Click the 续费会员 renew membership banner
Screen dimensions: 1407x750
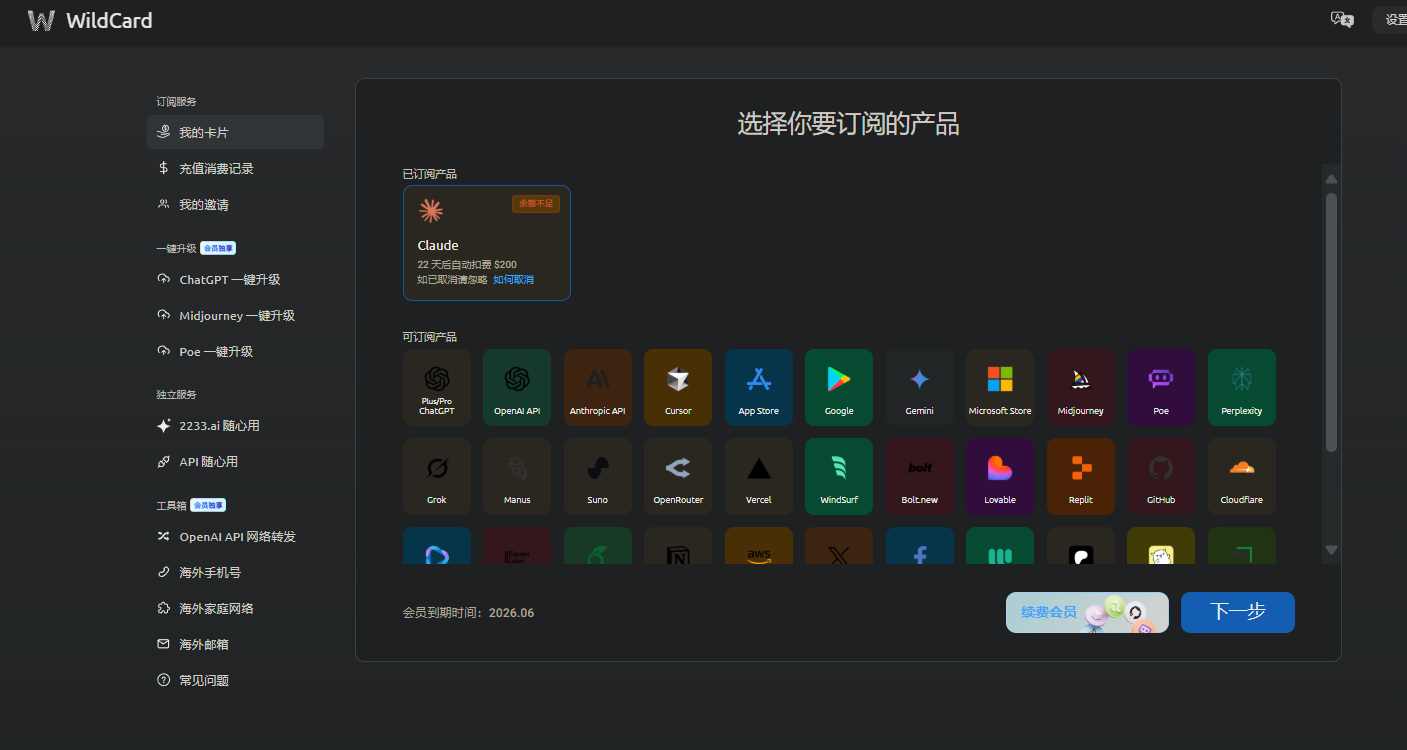1086,612
